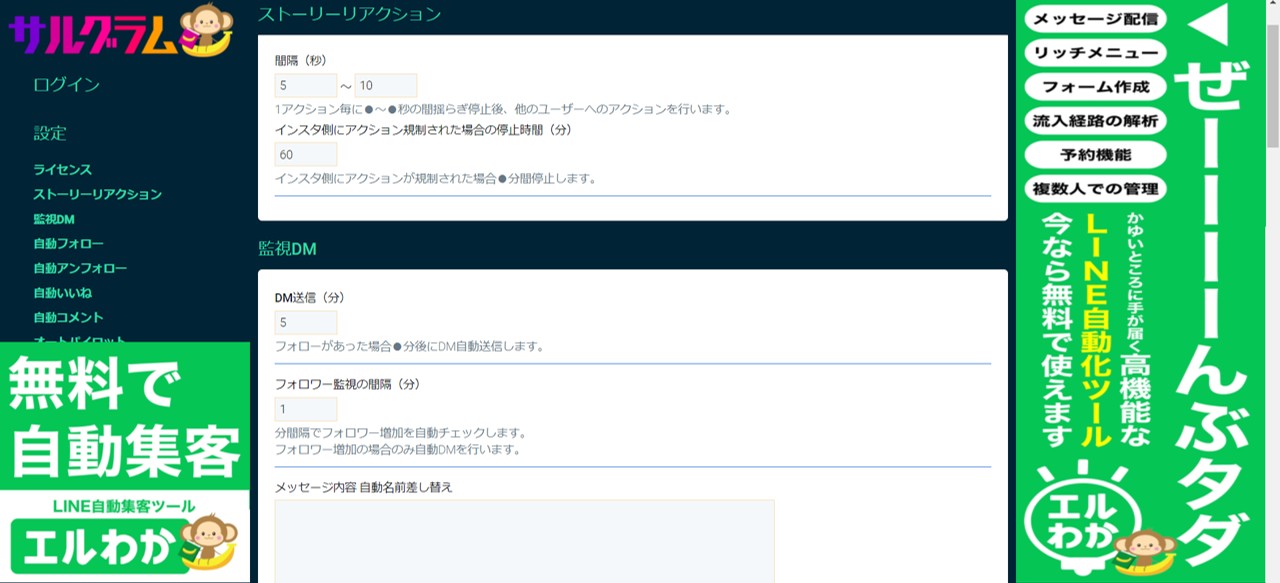1280x583 pixels.
Task: Click the フォローがあった場合●分後にDM自動送信します text
Action: point(409,347)
